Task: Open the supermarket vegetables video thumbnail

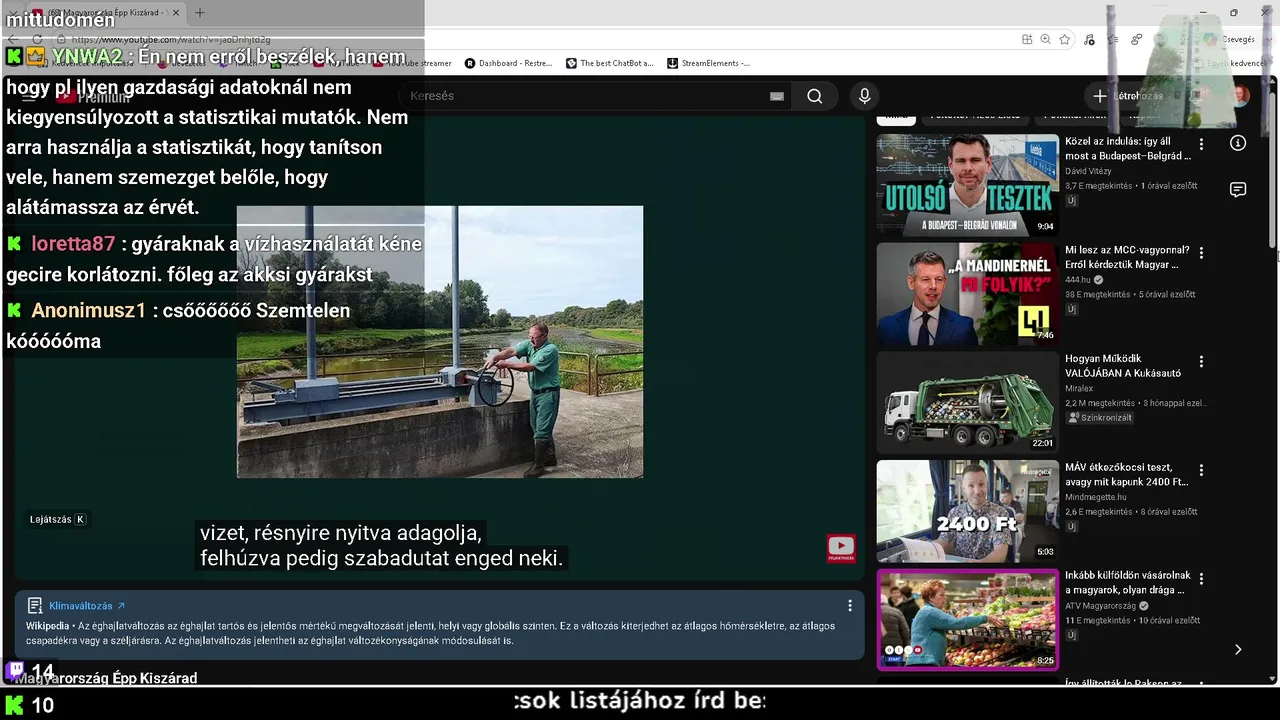Action: [x=967, y=619]
